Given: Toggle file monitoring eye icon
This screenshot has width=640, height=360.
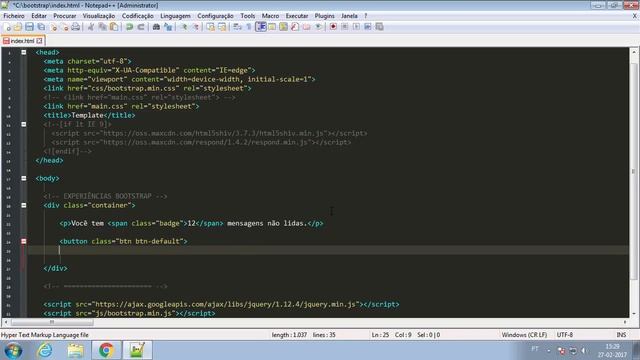Looking at the screenshot, I should (318, 27).
